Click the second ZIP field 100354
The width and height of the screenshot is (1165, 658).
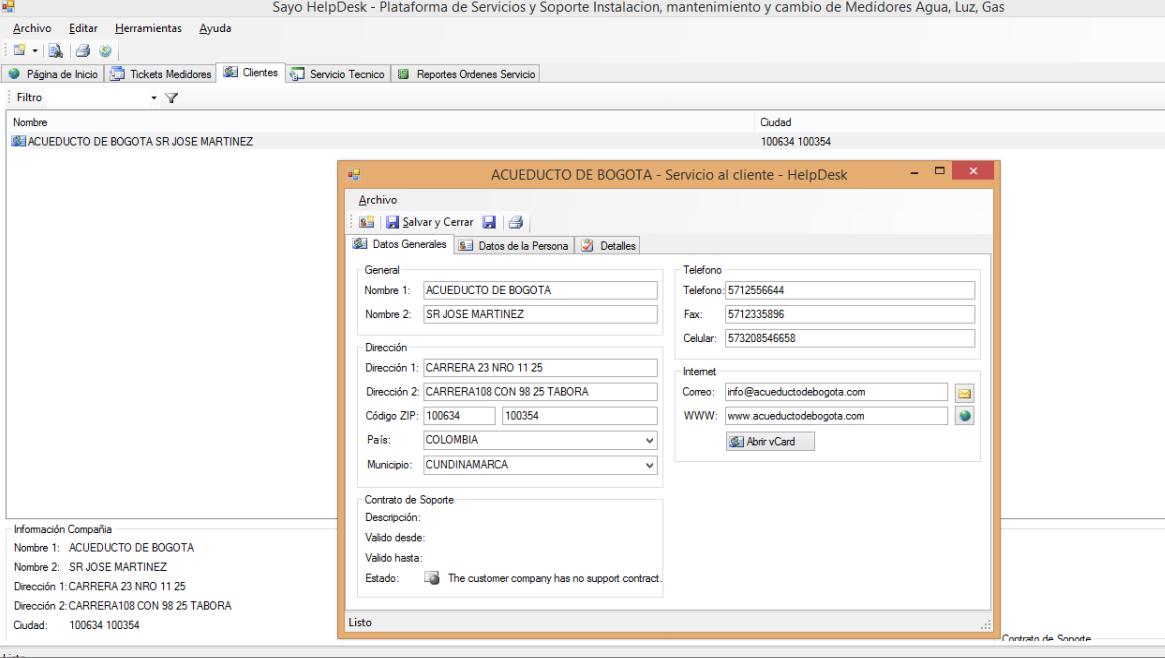pos(580,416)
